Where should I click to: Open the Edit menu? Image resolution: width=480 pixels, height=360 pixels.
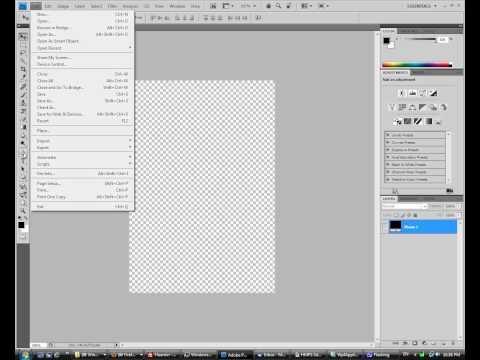pos(48,6)
